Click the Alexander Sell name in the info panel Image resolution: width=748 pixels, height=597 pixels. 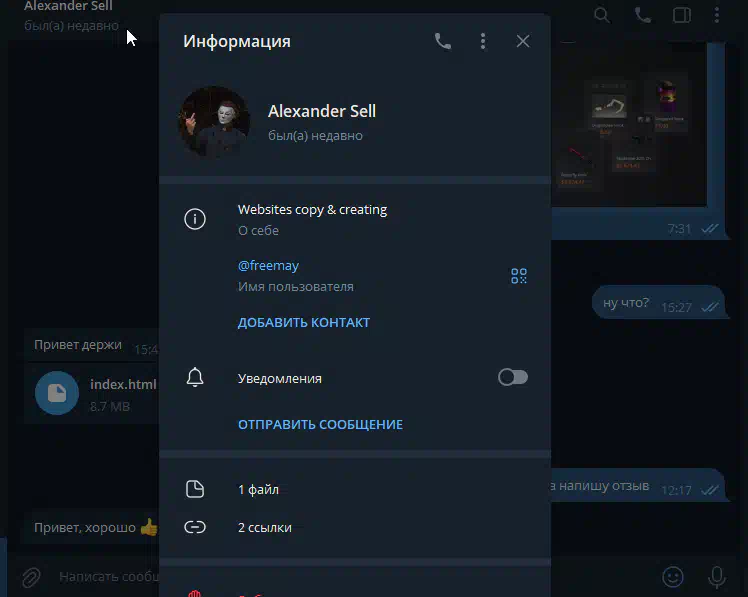coord(322,111)
